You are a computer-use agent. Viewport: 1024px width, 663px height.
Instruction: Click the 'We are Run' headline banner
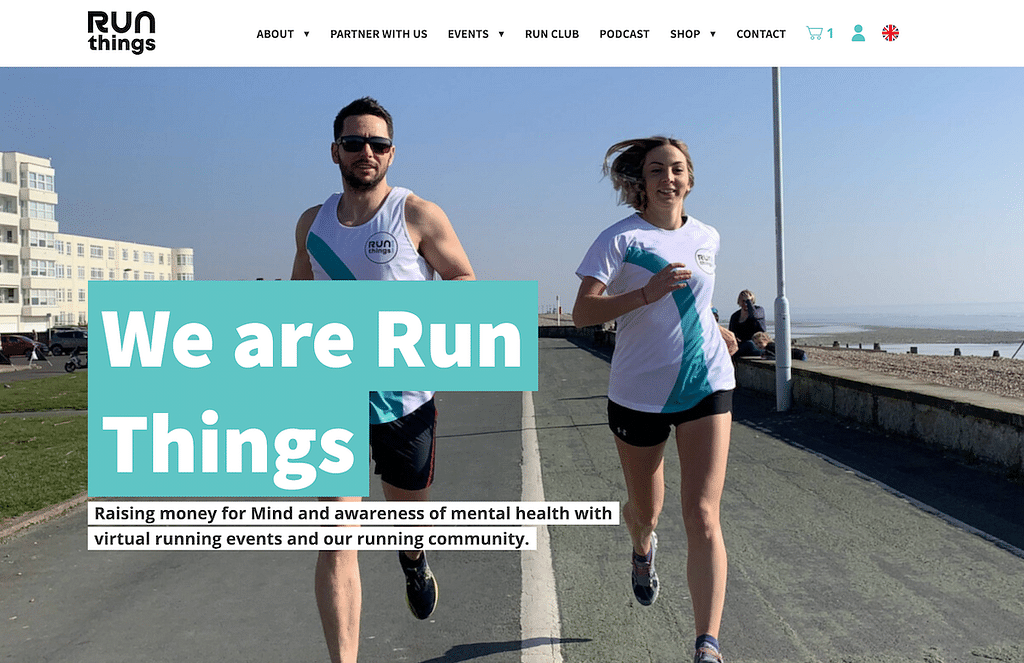pos(313,336)
